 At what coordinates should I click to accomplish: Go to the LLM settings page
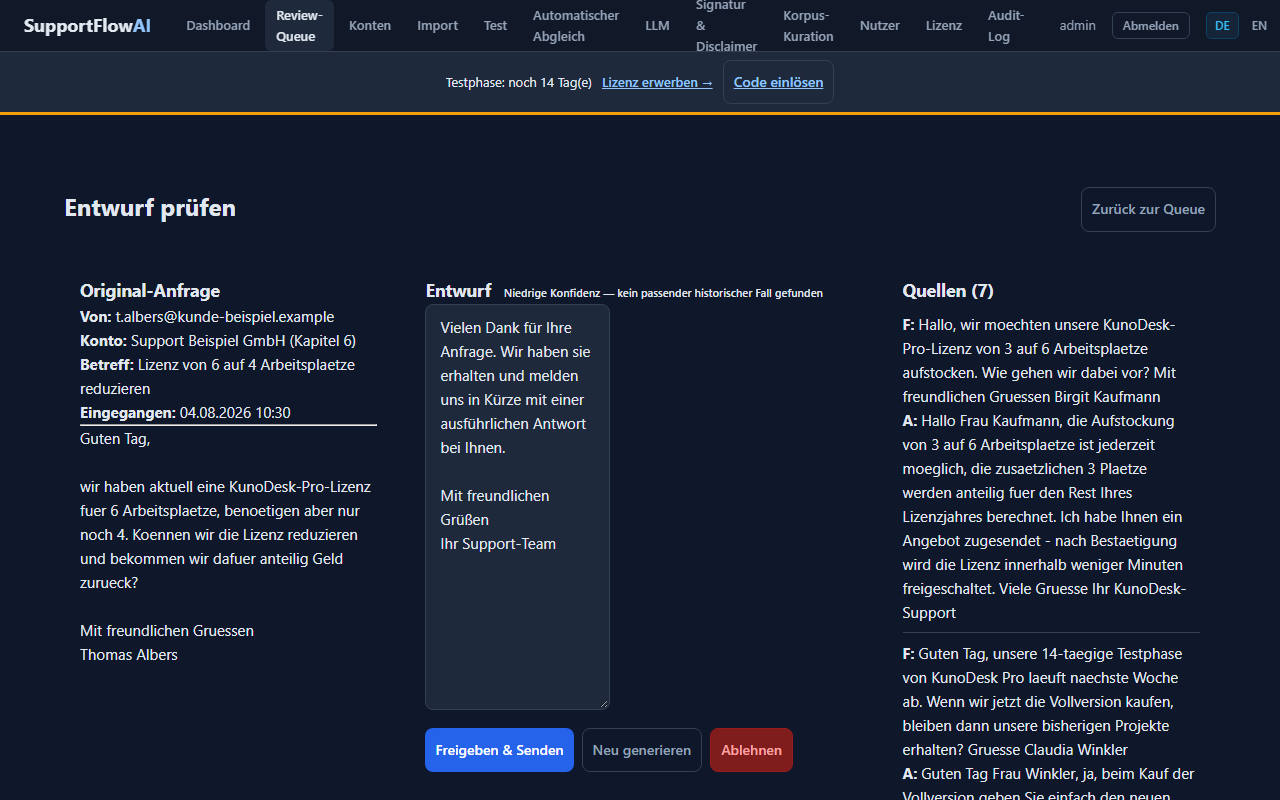657,26
